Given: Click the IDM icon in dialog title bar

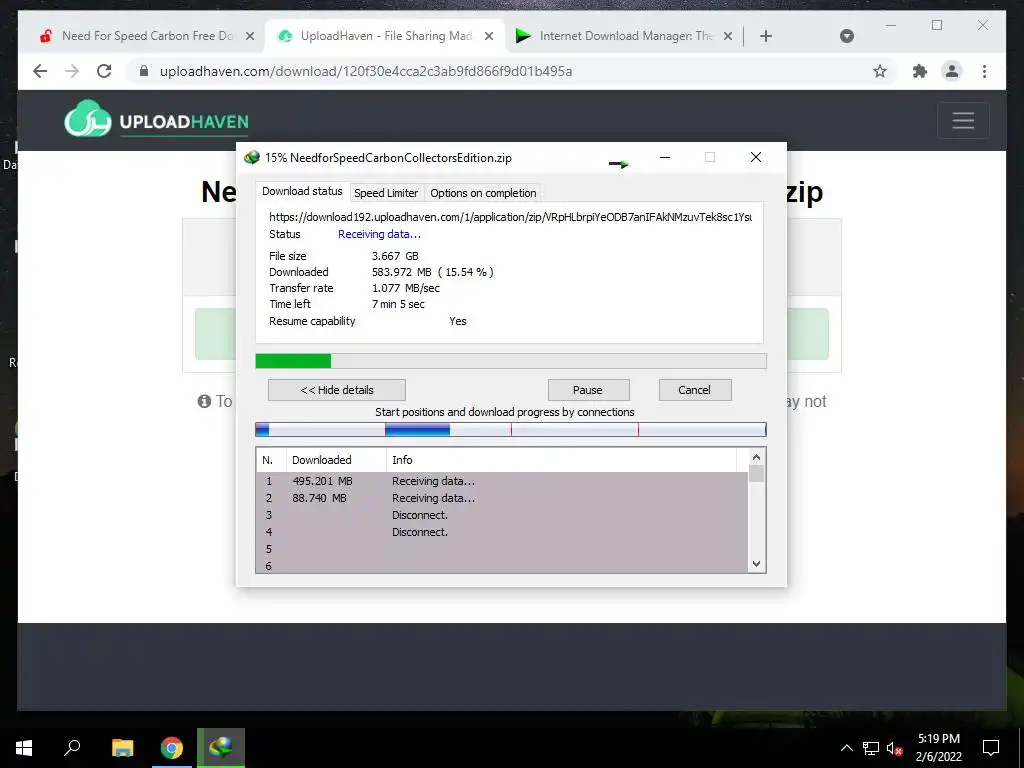Looking at the screenshot, I should coord(251,157).
